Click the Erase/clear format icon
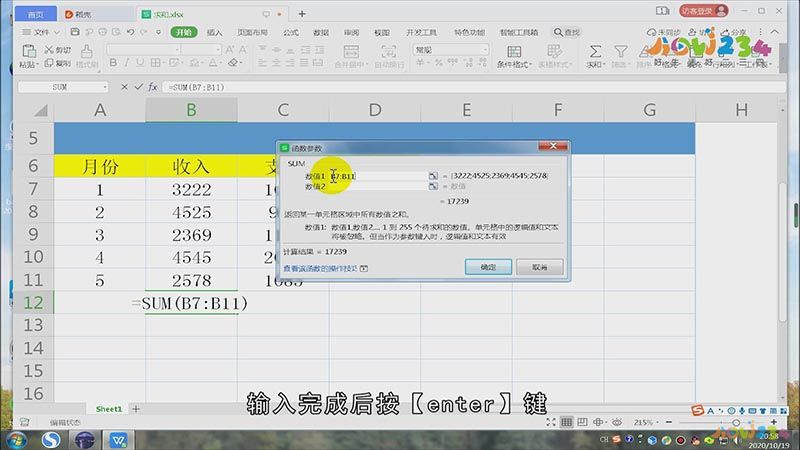The height and width of the screenshot is (450, 800). click(234, 63)
